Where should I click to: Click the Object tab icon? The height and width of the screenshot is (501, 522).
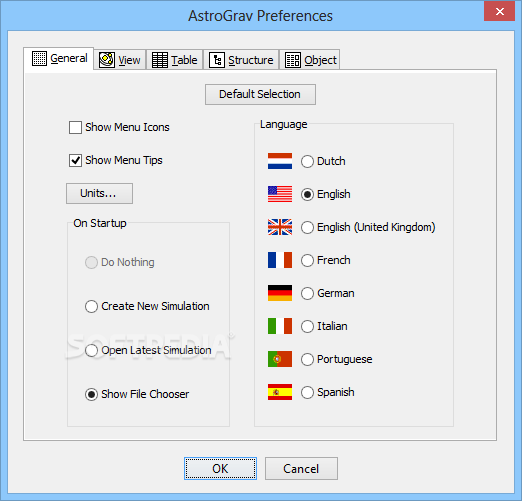pyautogui.click(x=293, y=60)
